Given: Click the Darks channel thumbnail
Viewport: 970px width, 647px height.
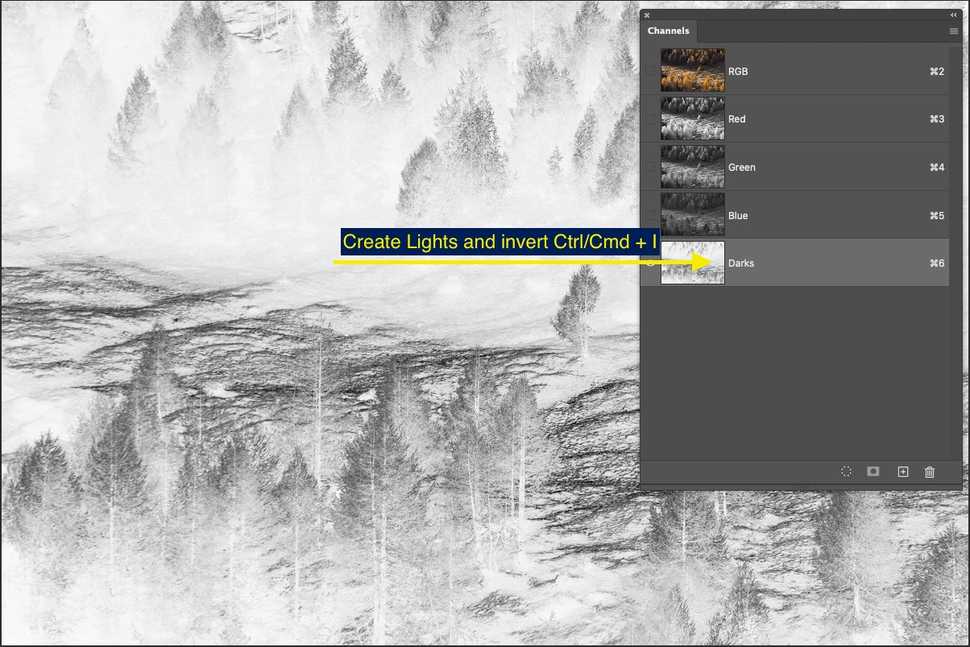Looking at the screenshot, I should [x=693, y=263].
